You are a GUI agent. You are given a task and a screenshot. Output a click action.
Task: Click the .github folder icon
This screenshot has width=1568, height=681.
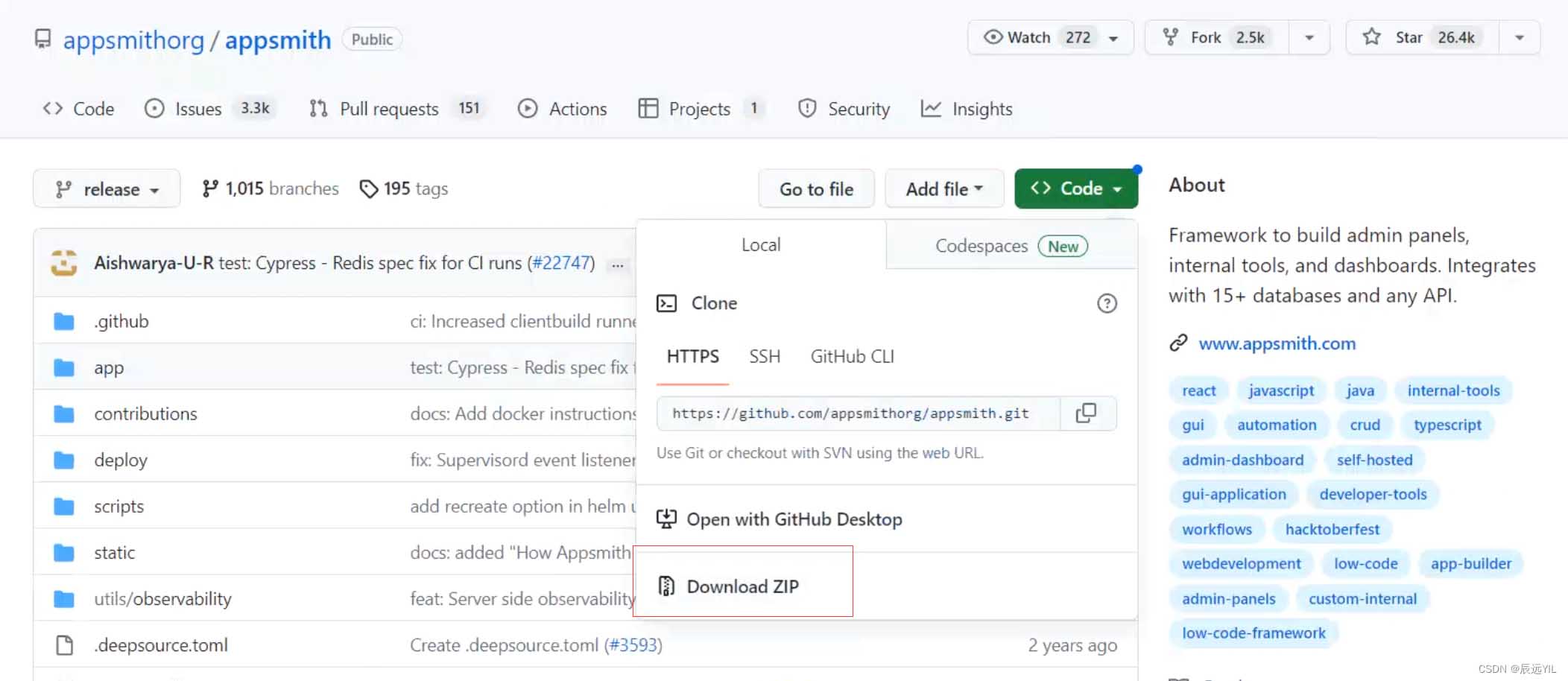(x=64, y=322)
